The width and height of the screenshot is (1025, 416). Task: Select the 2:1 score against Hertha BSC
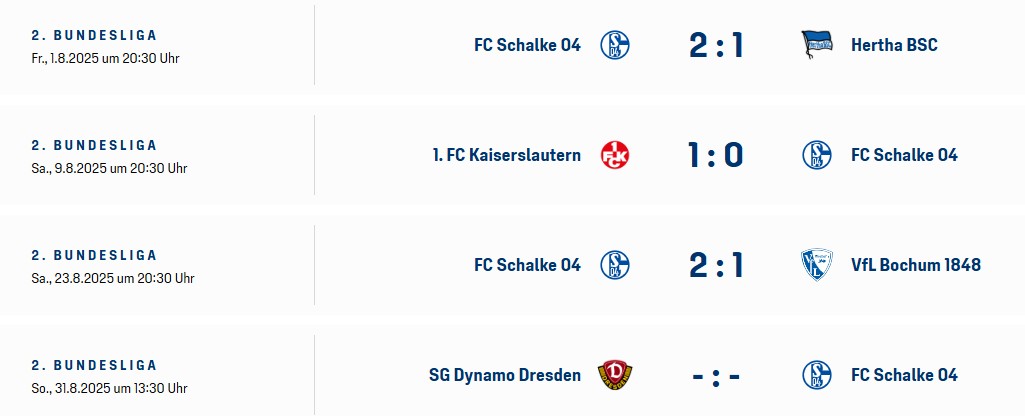pyautogui.click(x=716, y=45)
